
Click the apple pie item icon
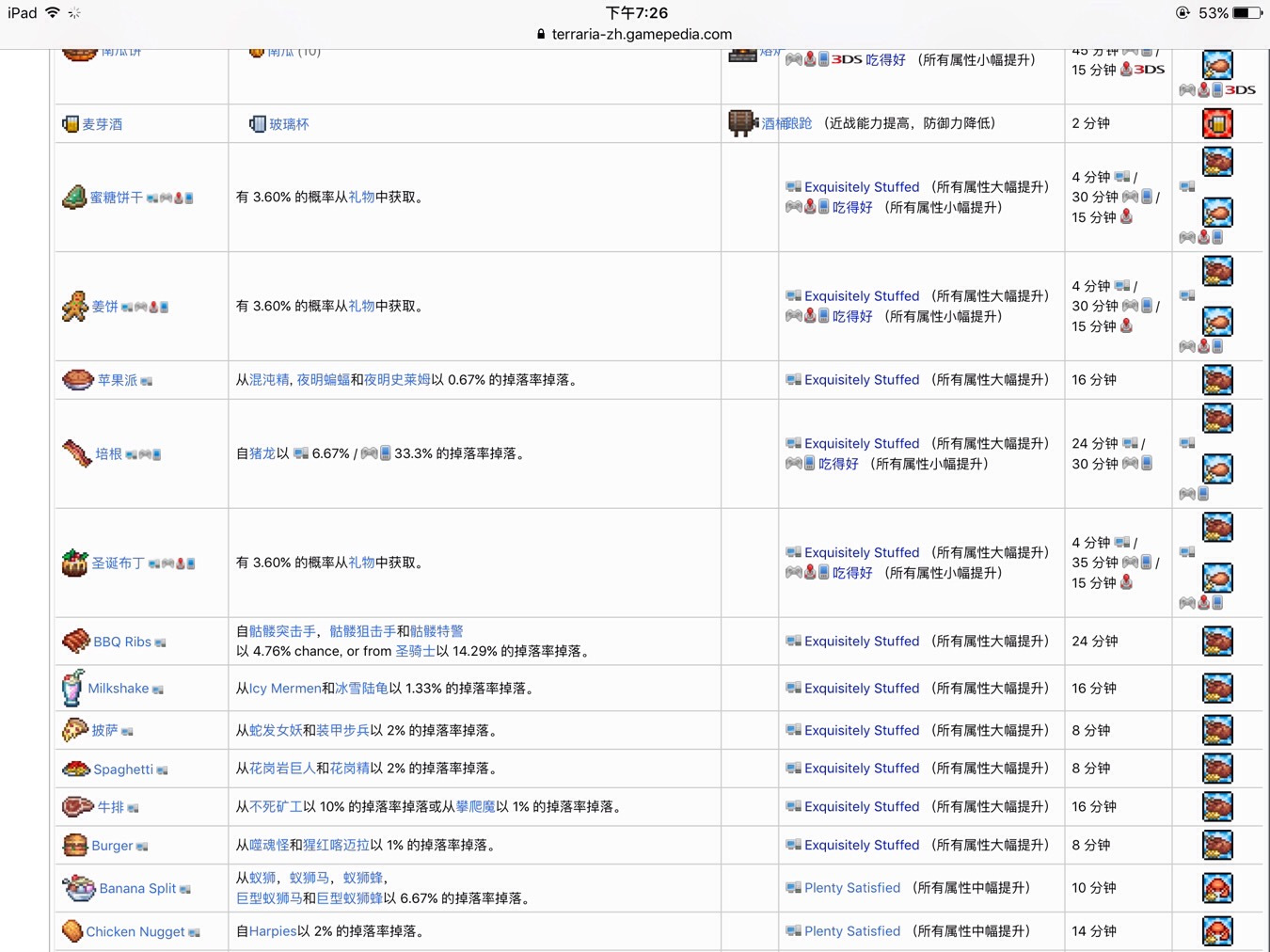78,380
